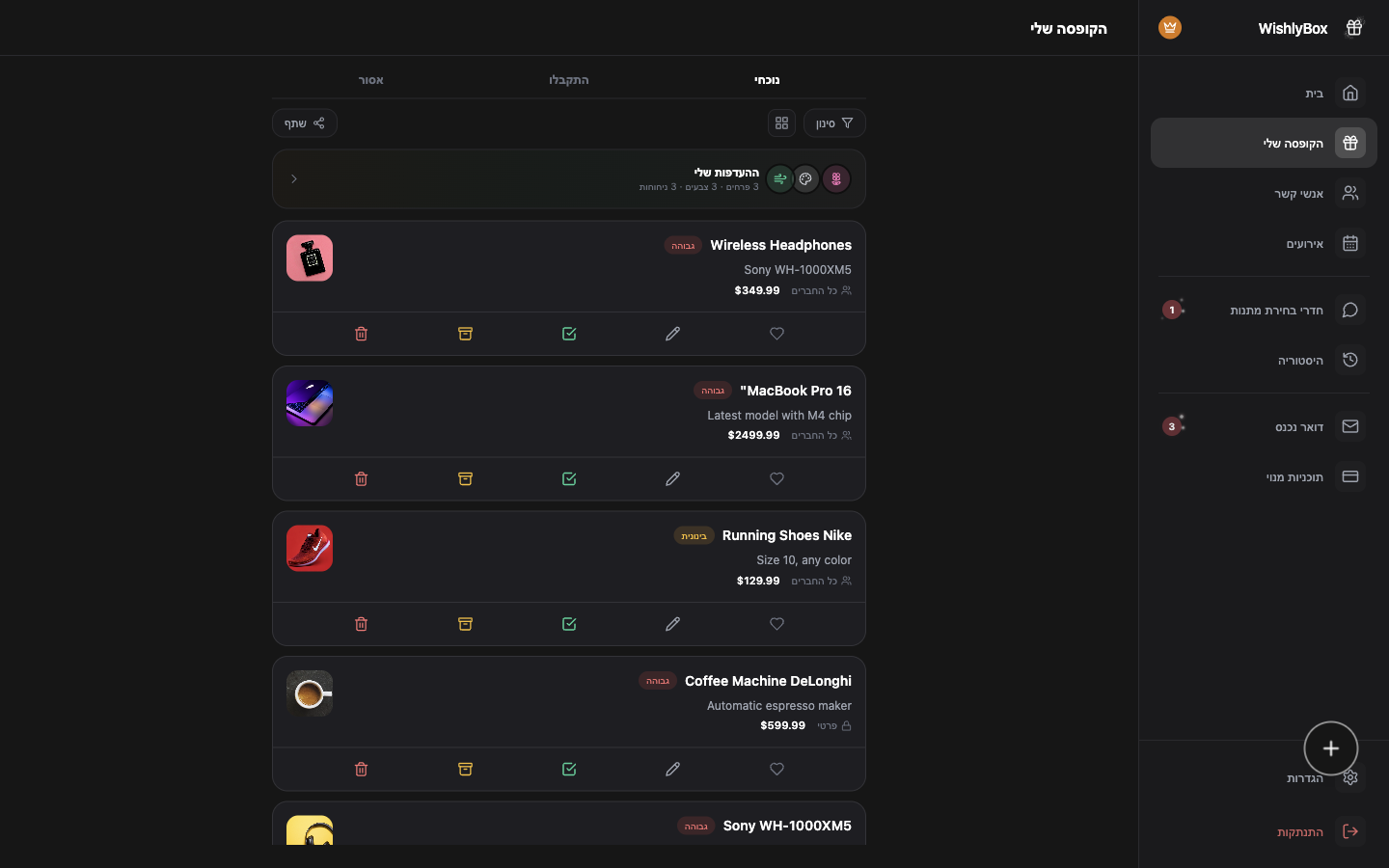This screenshot has width=1389, height=868.
Task: Select the אסור tab
Action: [371, 80]
